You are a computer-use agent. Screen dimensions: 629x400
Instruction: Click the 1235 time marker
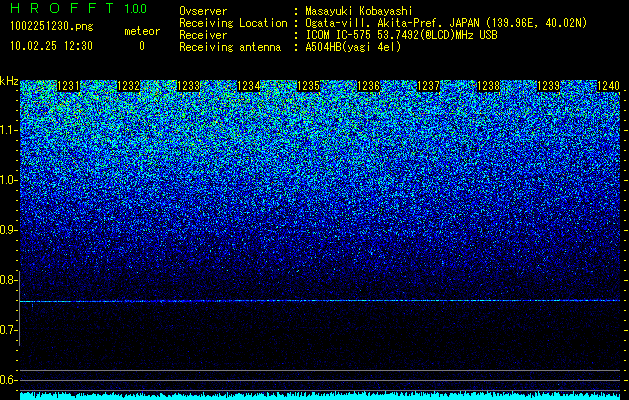click(x=308, y=86)
